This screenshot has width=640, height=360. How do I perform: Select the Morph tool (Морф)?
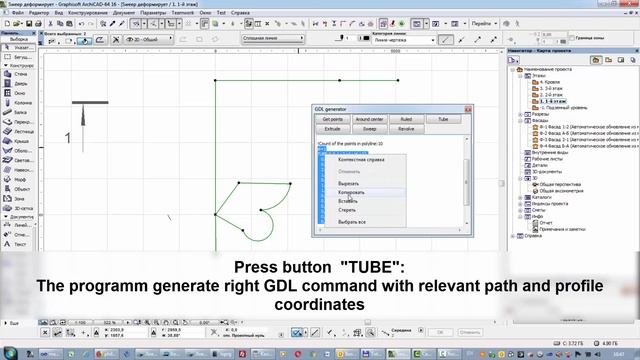[x=18, y=179]
